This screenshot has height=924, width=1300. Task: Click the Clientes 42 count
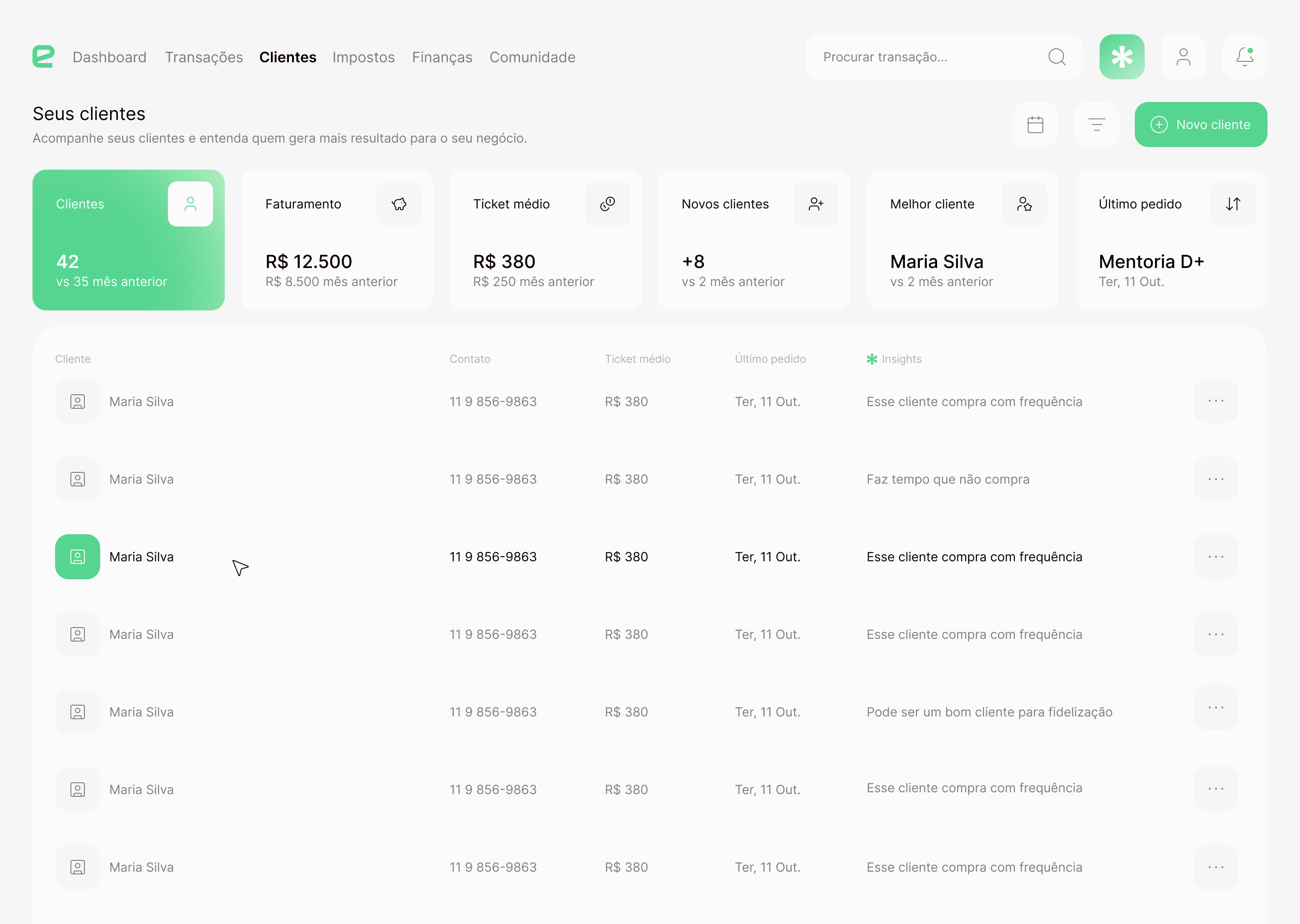point(68,262)
